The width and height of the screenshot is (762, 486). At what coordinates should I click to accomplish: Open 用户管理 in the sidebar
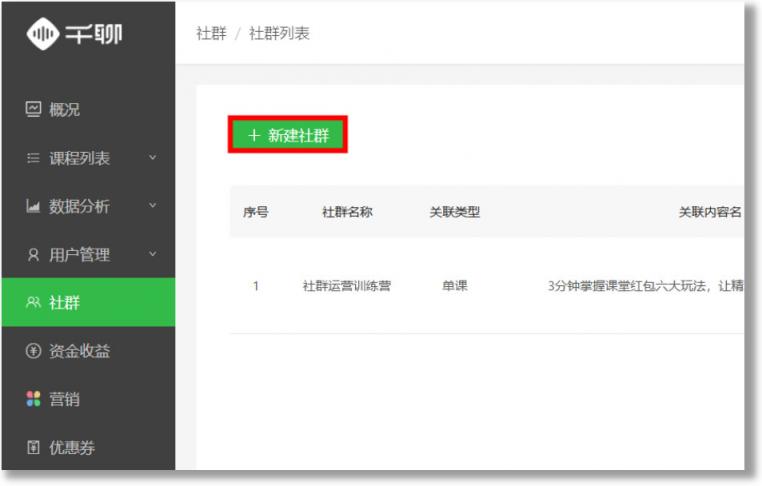point(88,255)
